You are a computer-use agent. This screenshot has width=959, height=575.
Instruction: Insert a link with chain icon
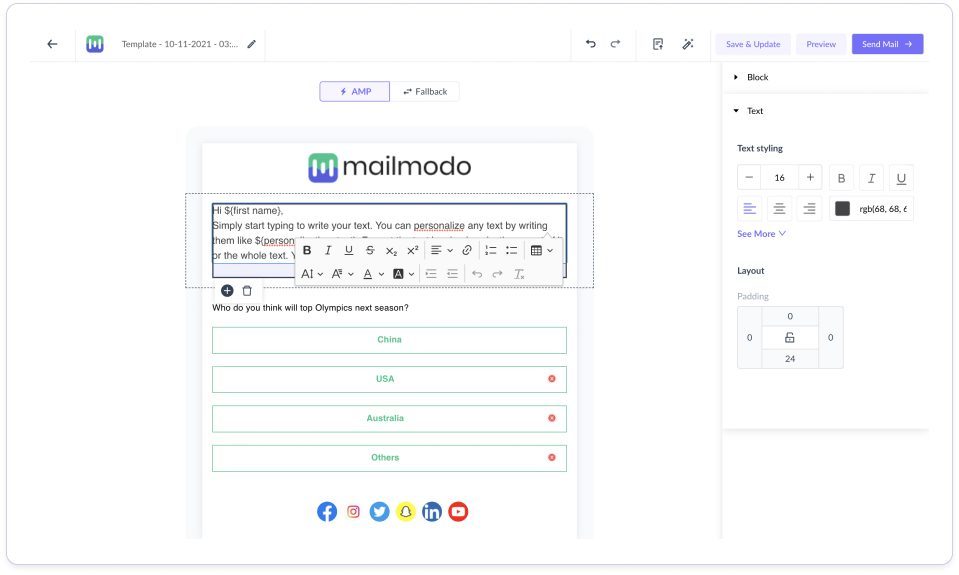pyautogui.click(x=467, y=250)
